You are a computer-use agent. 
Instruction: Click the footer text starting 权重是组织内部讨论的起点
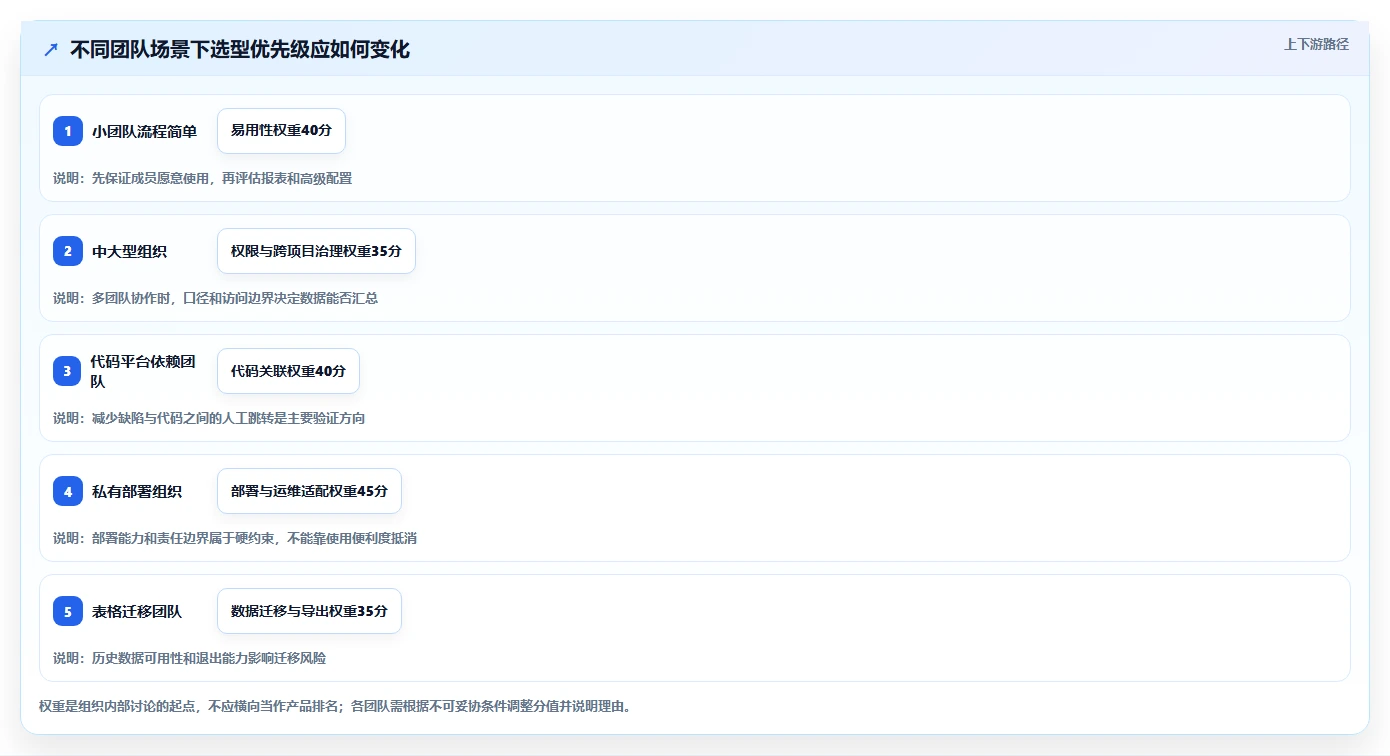(335, 706)
